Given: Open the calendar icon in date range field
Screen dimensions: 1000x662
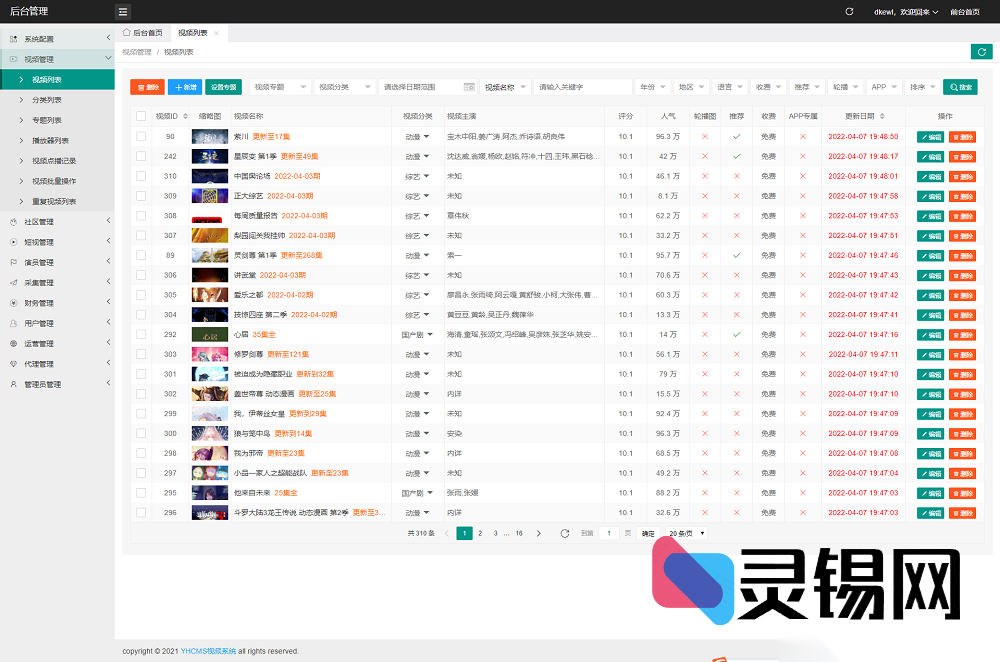Looking at the screenshot, I should 467,87.
